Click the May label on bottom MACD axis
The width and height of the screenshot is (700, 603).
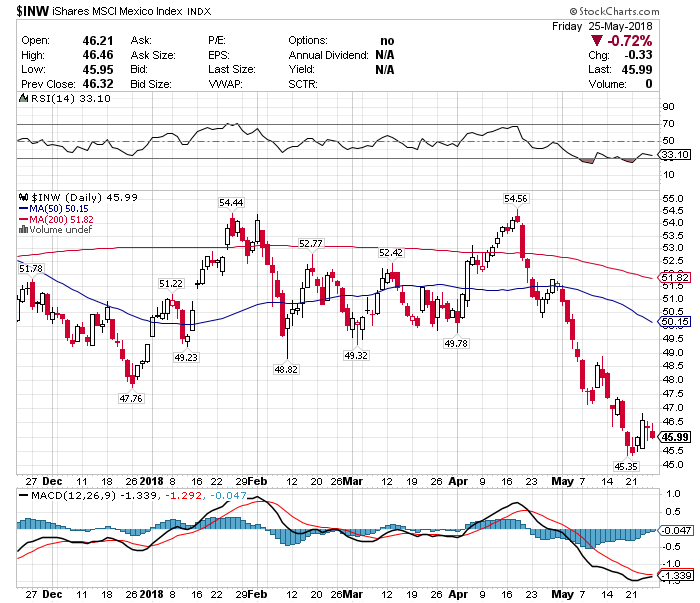pos(562,595)
